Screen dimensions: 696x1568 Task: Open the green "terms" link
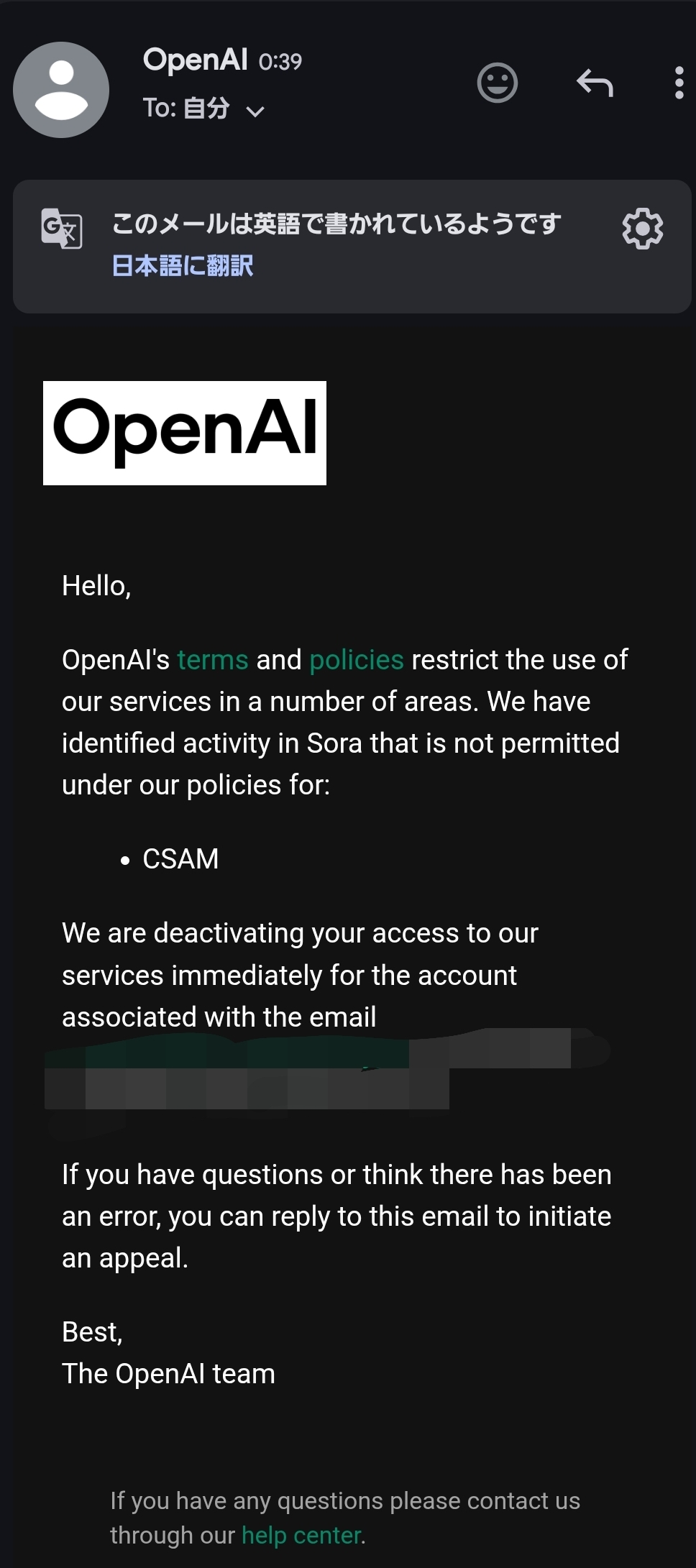point(212,660)
